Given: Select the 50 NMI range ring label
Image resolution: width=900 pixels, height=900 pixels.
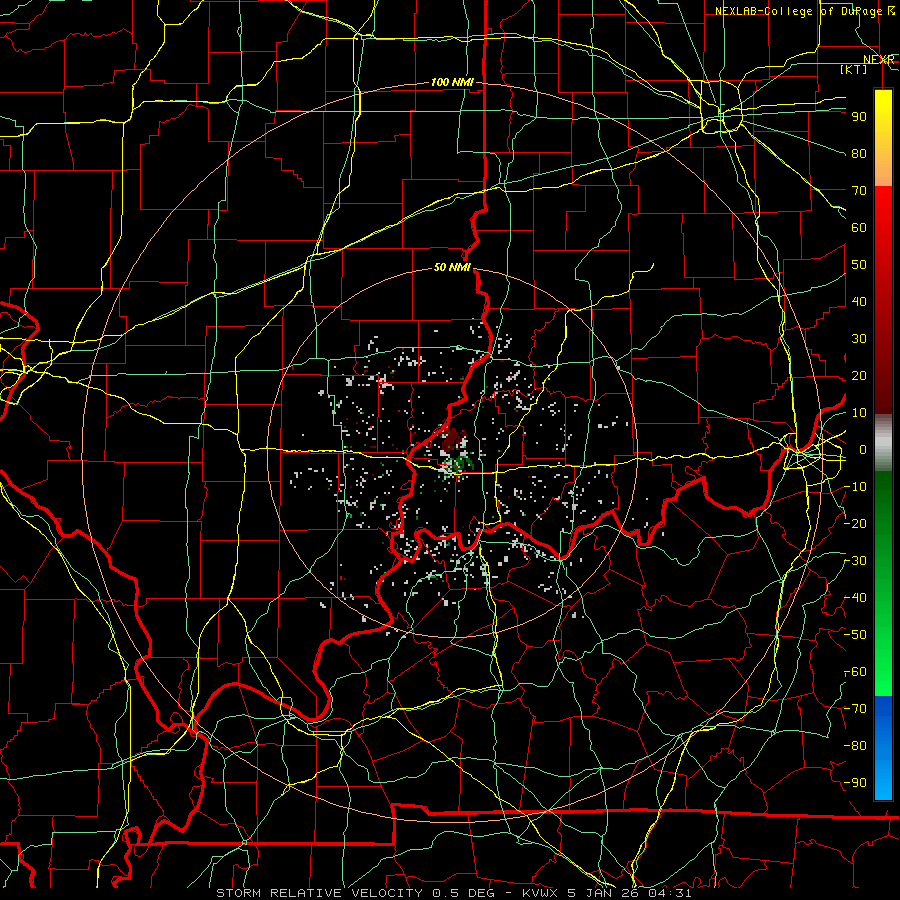Looking at the screenshot, I should click(x=452, y=267).
